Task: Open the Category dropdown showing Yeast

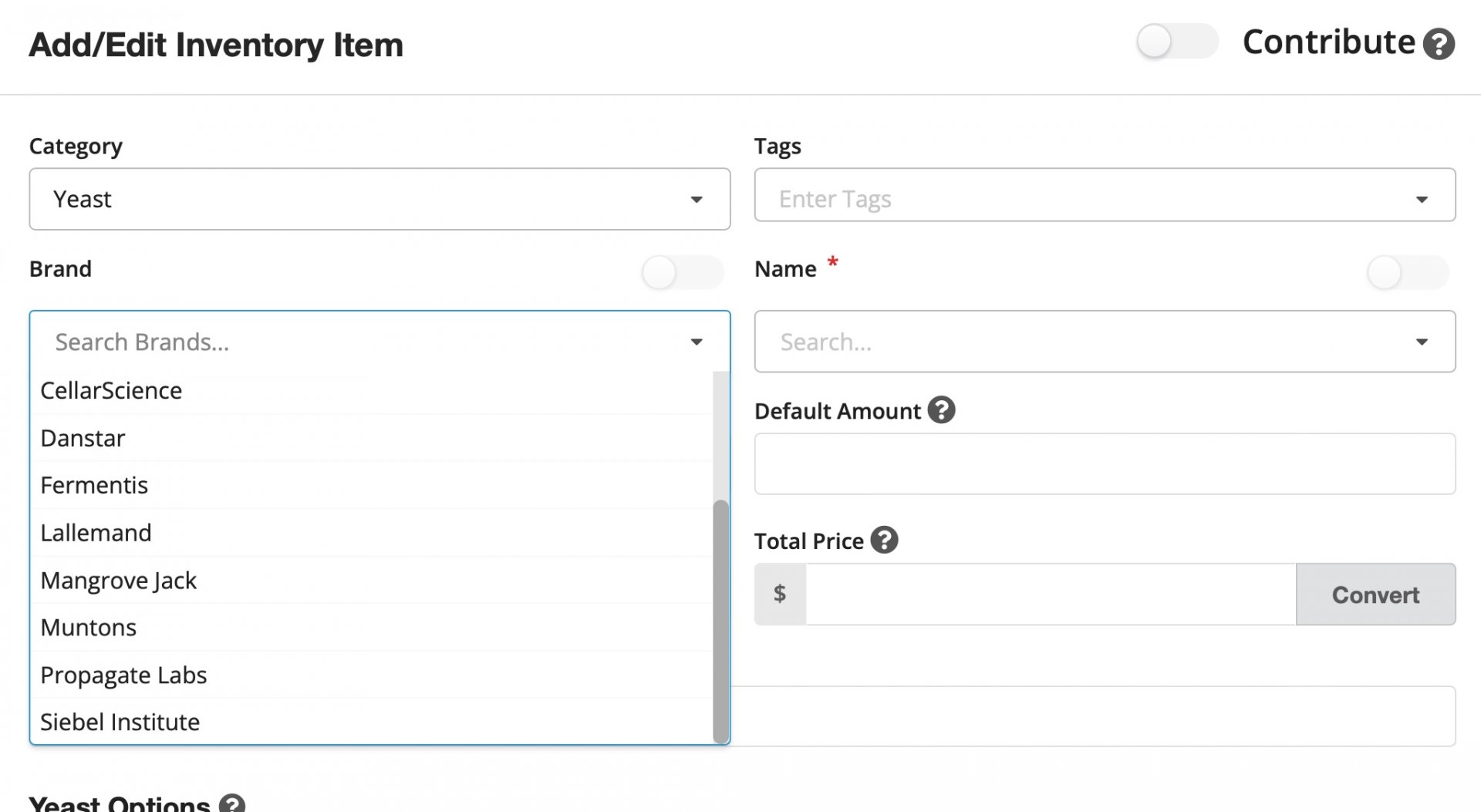Action: point(380,199)
